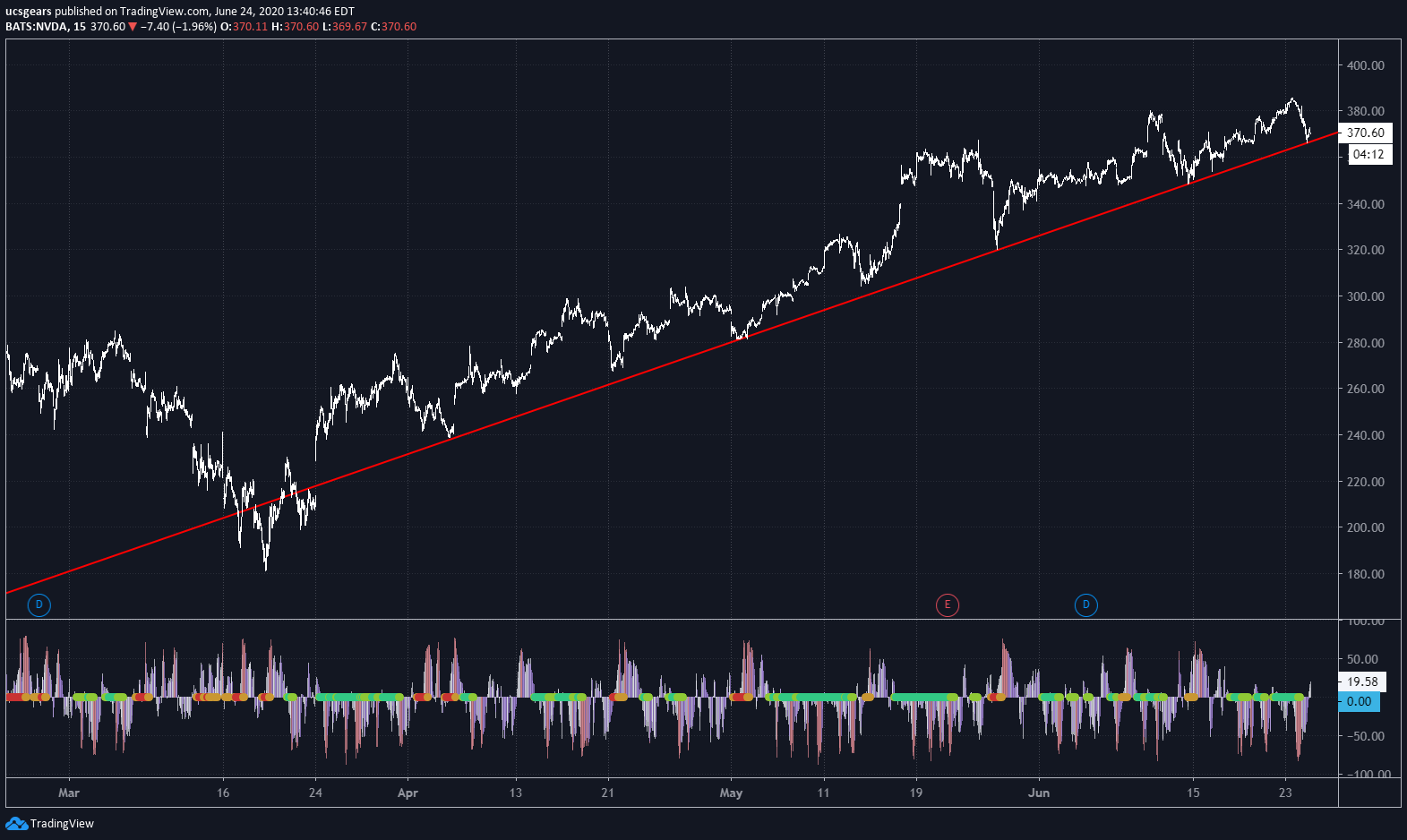Open the TradingView wordmark link
Screen dimensions: 1407x840
pyautogui.click(x=62, y=824)
